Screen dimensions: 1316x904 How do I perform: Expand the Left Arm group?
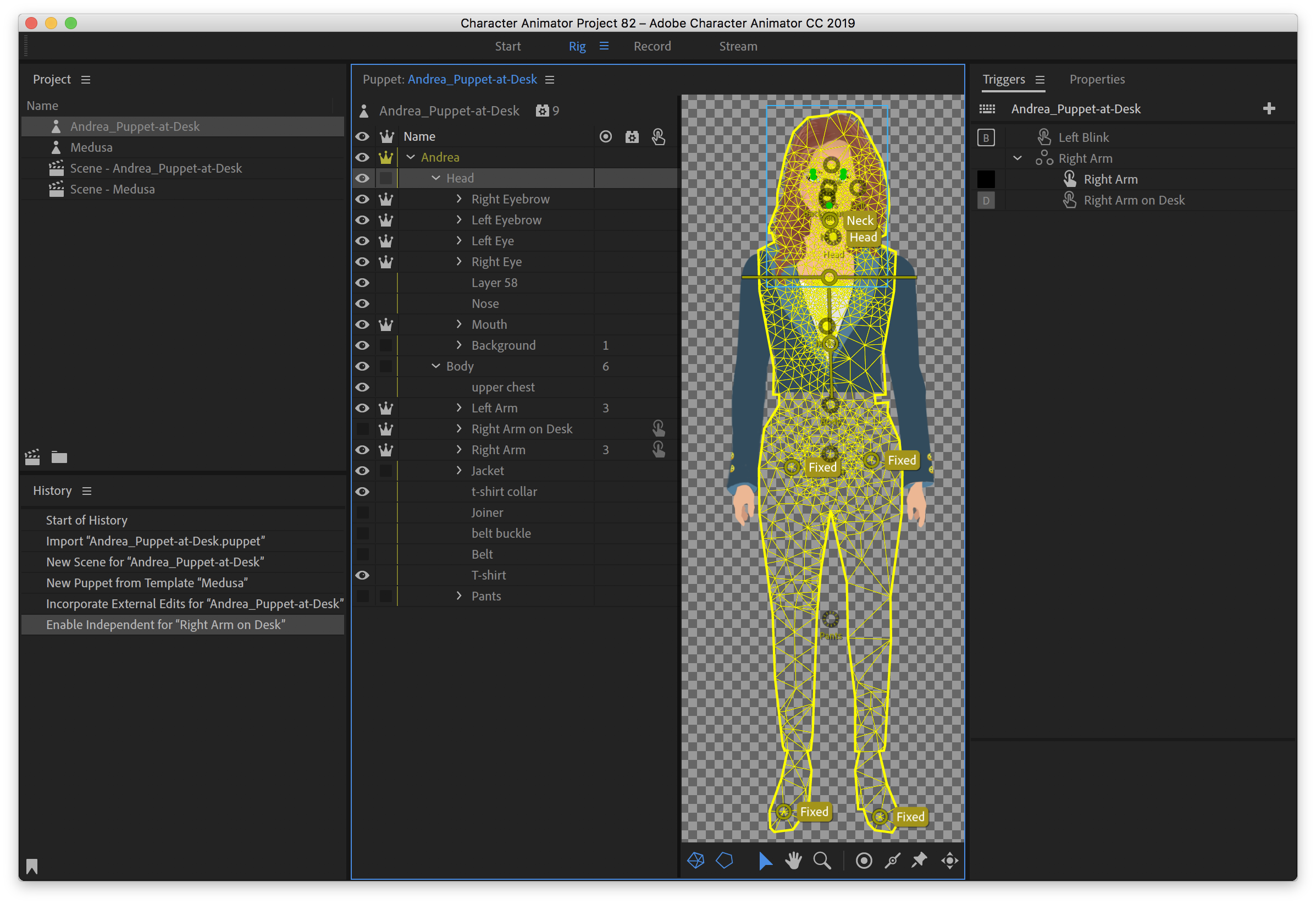[459, 408]
